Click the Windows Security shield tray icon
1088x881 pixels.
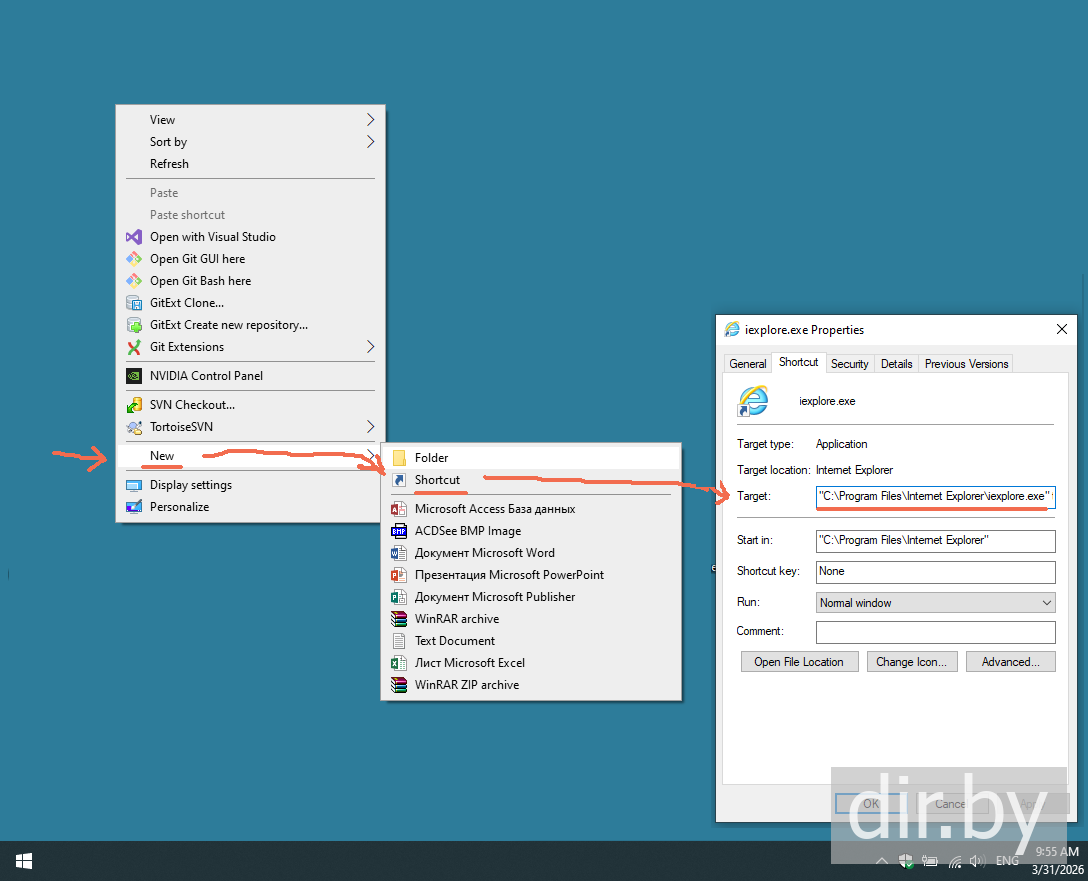point(906,861)
